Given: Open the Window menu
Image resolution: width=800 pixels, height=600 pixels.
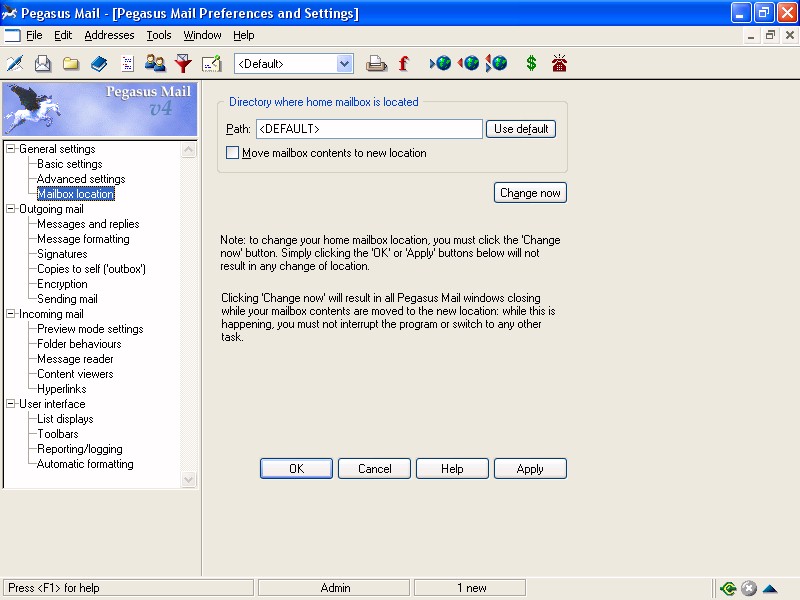Looking at the screenshot, I should coord(202,35).
